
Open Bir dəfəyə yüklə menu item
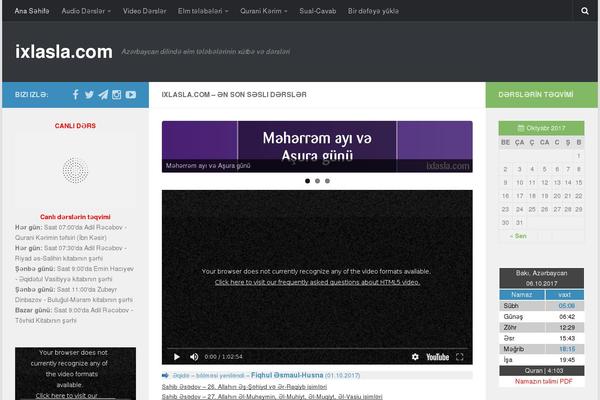coord(373,11)
